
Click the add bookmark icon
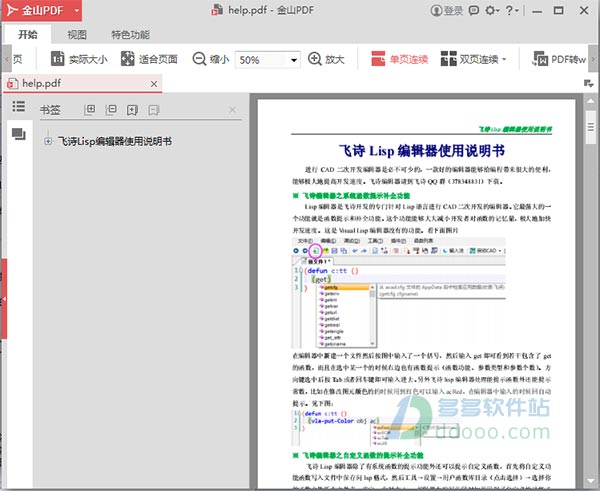click(132, 110)
